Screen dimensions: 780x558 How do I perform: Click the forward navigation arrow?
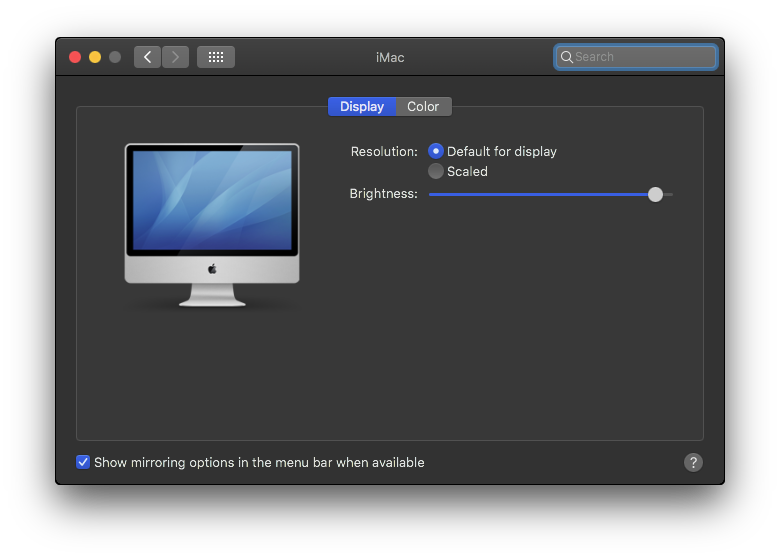175,57
